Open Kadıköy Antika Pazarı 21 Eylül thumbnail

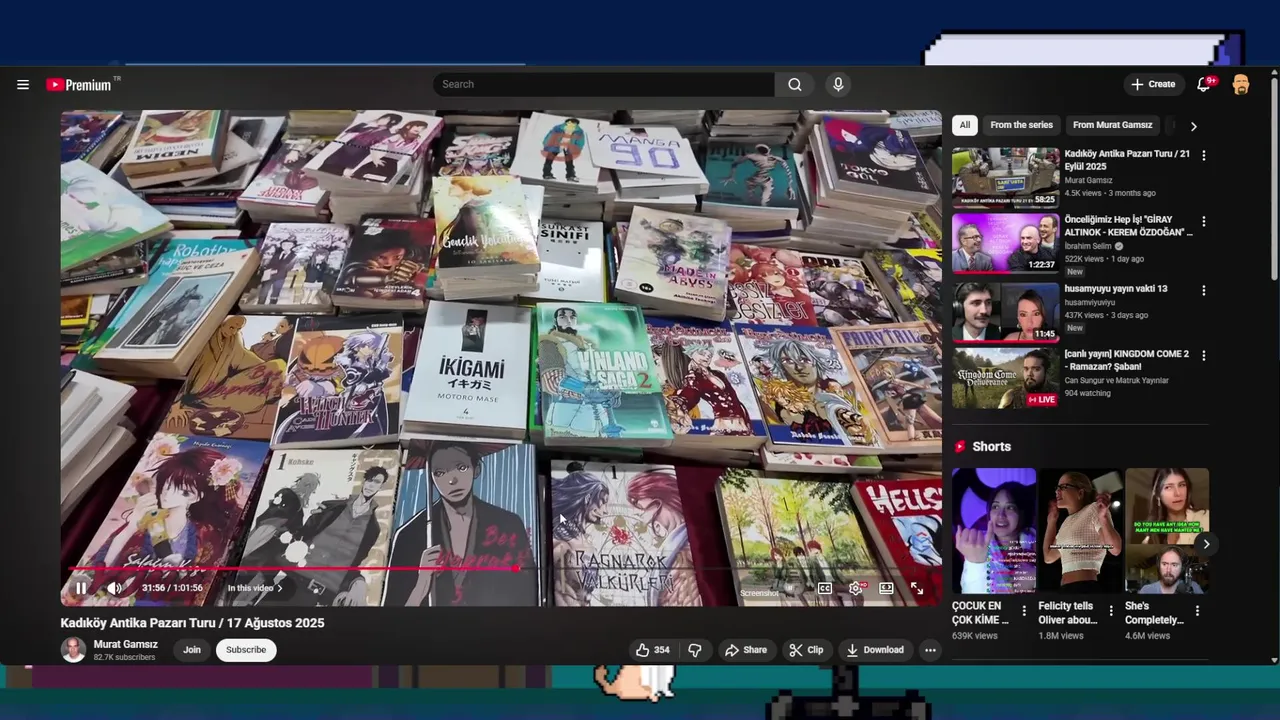(x=1005, y=178)
